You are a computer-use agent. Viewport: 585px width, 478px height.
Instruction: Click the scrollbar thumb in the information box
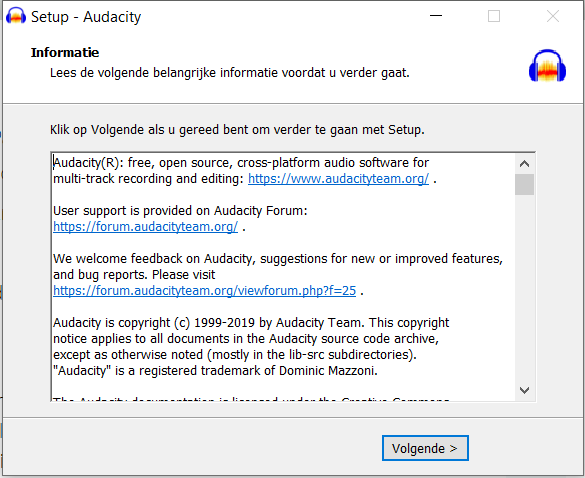[525, 184]
